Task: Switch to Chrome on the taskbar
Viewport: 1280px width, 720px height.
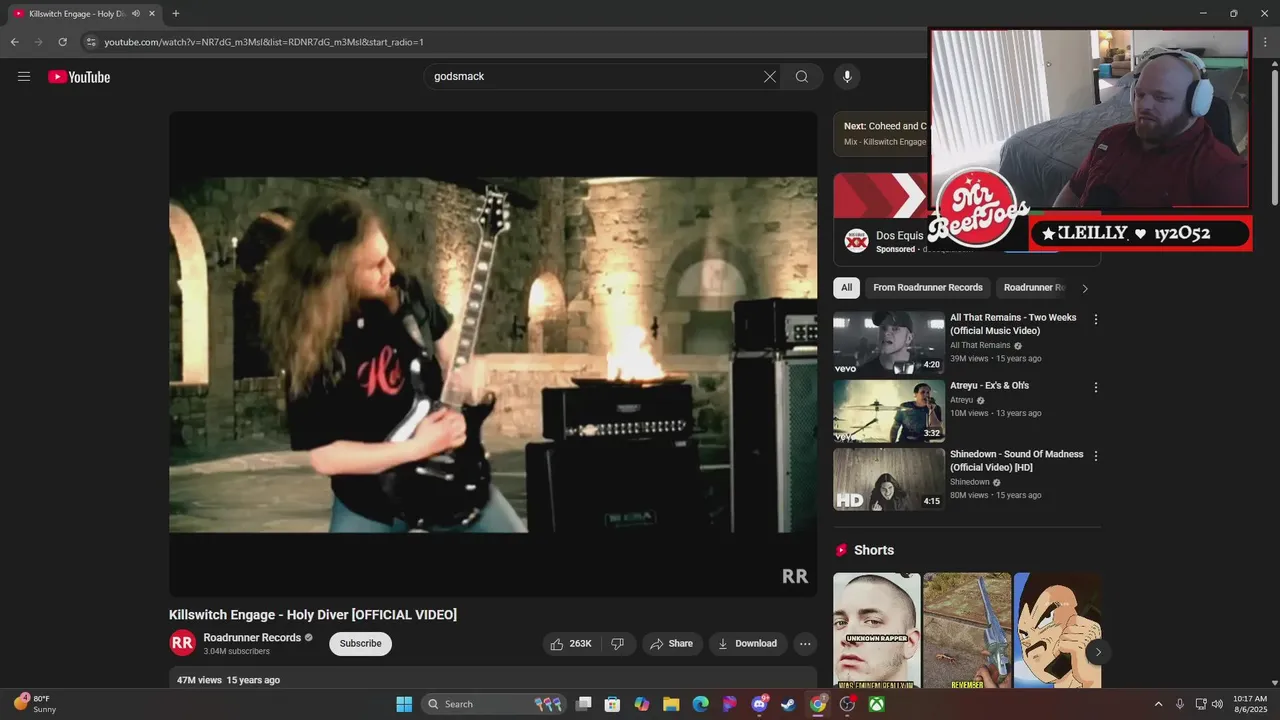Action: [818, 704]
